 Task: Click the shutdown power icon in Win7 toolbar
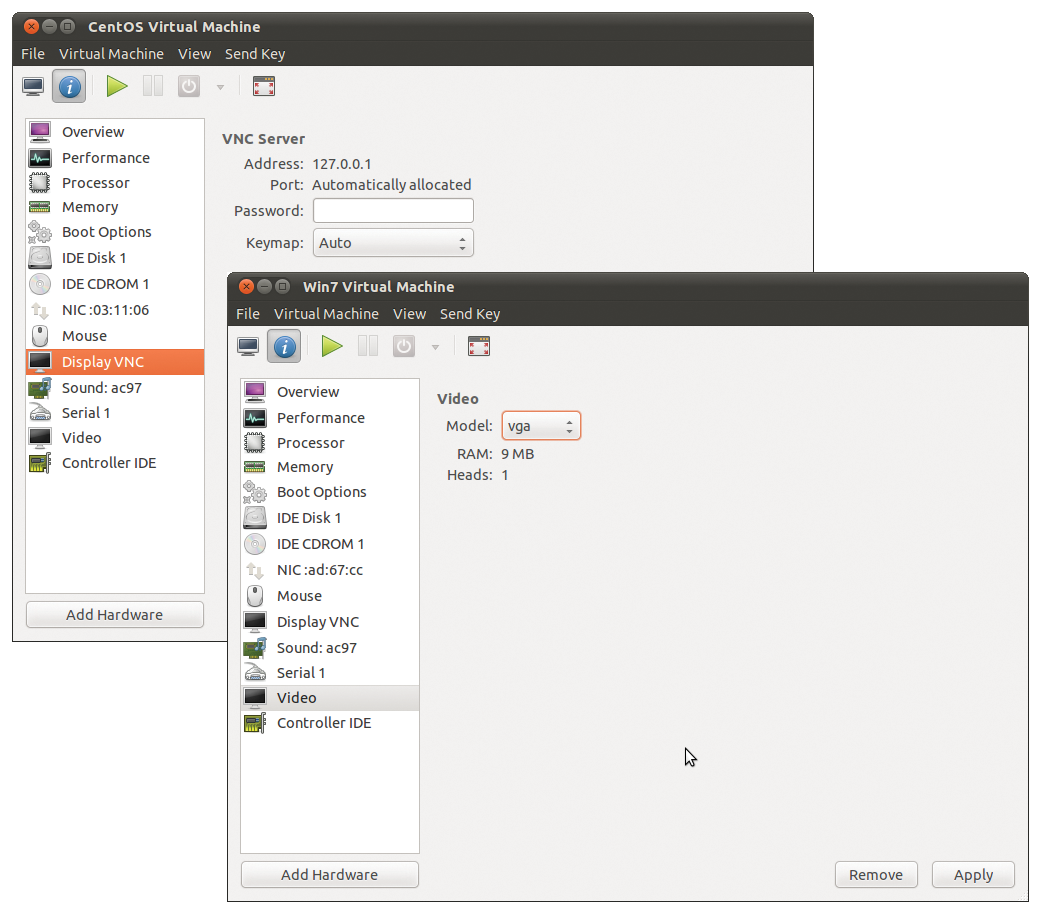pyautogui.click(x=404, y=346)
